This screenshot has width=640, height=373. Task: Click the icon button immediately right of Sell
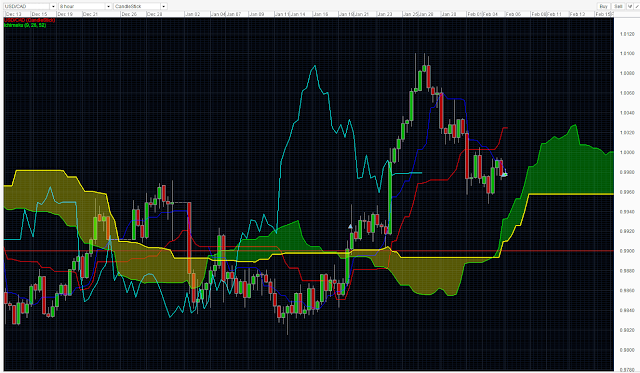tap(629, 6)
